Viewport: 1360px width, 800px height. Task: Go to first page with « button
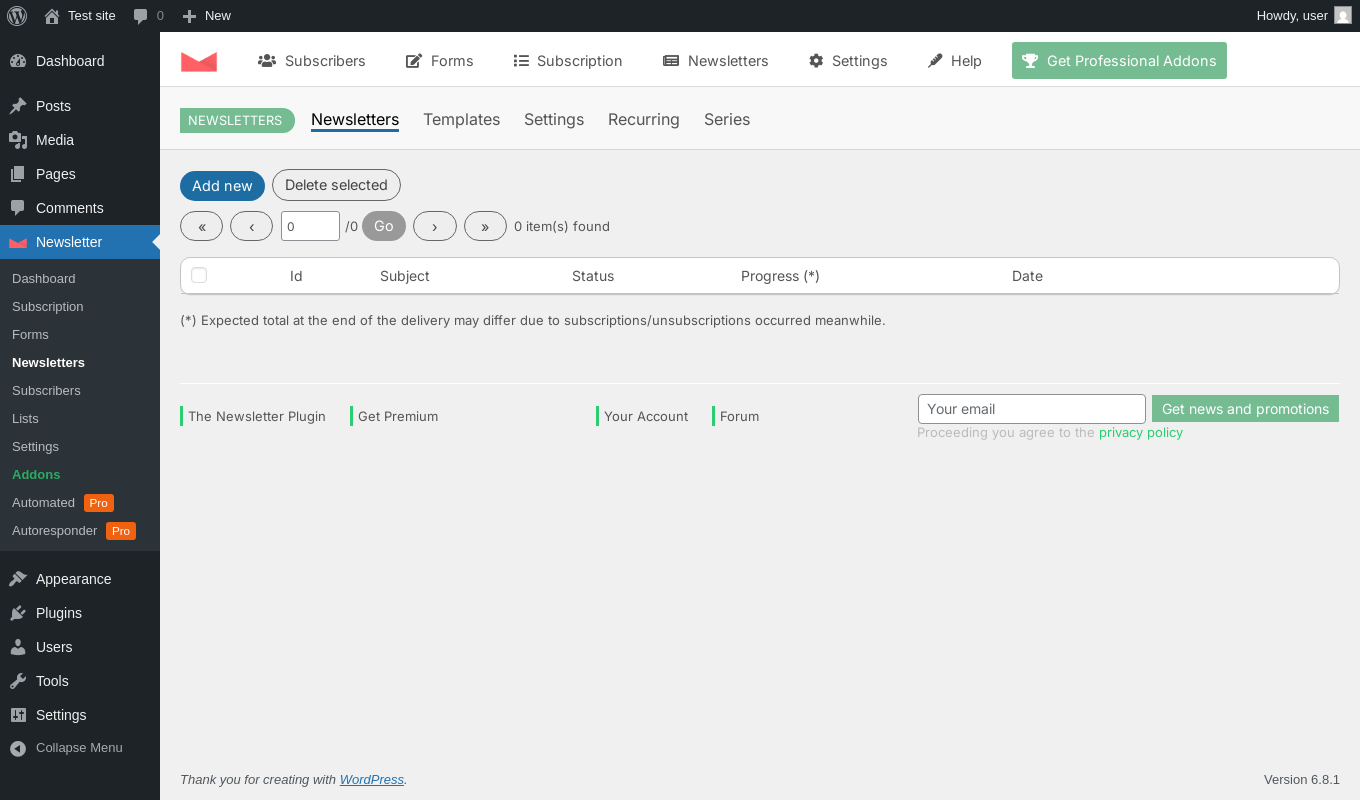tap(202, 226)
